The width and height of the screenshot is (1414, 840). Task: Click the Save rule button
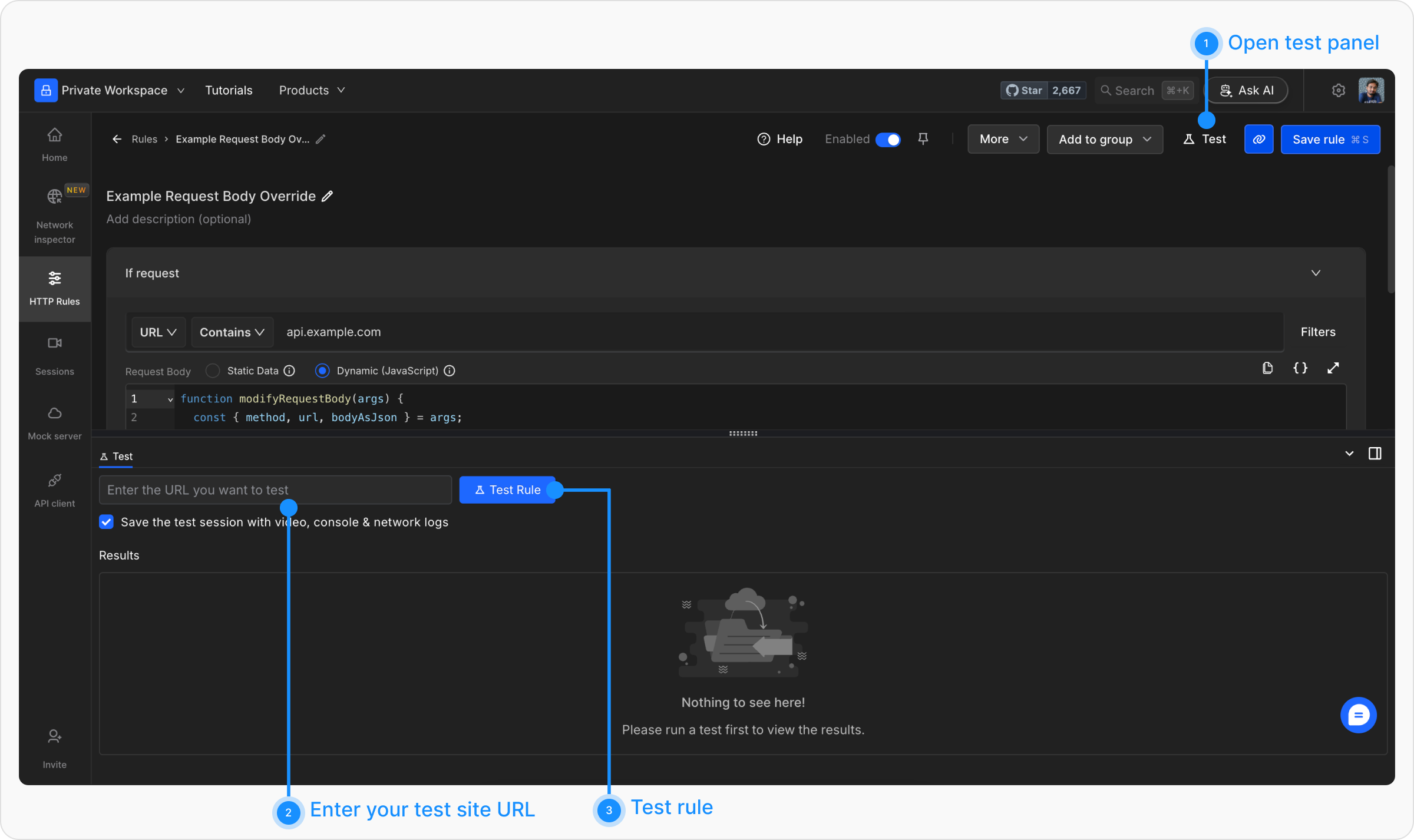1330,140
